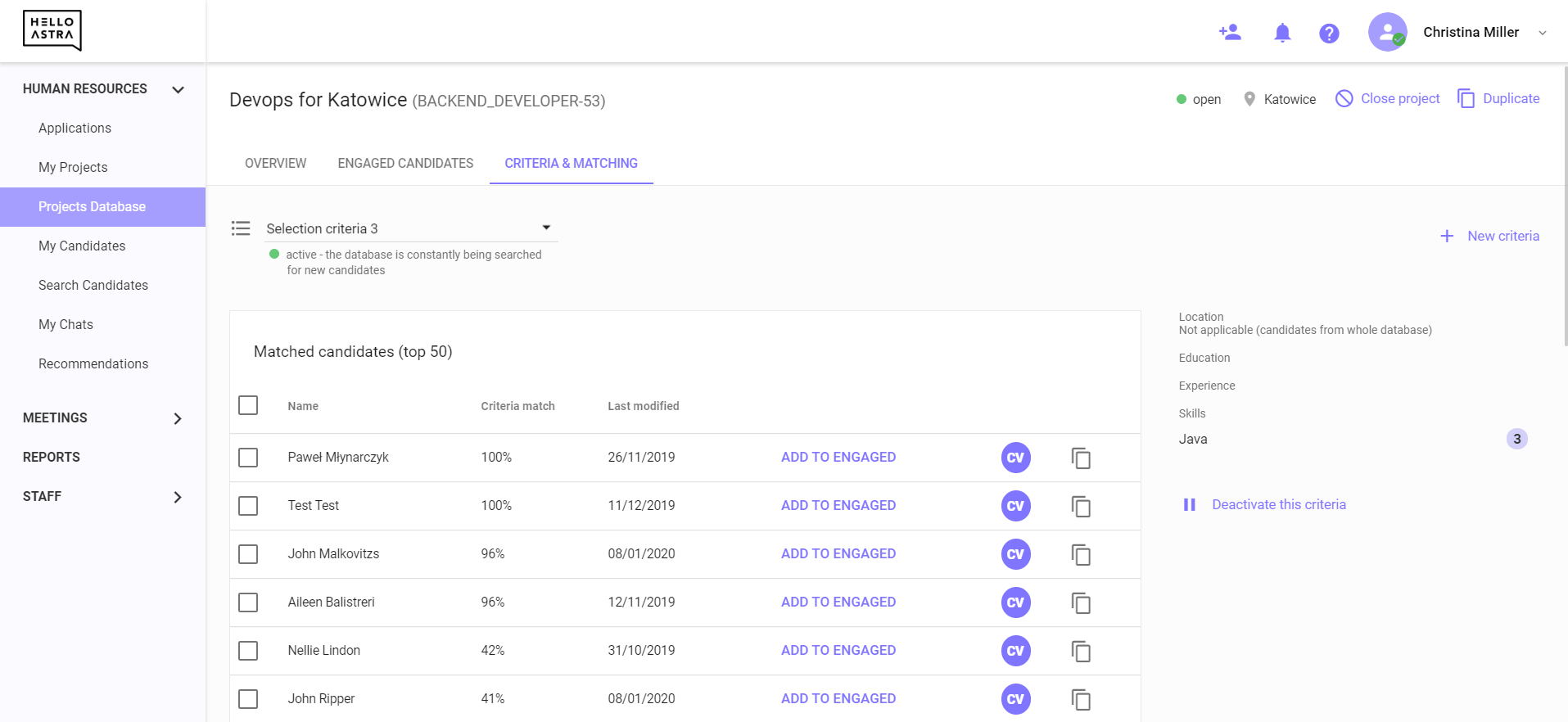Check the Nellie Lindon row checkbox
Image resolution: width=1568 pixels, height=722 pixels.
point(248,650)
